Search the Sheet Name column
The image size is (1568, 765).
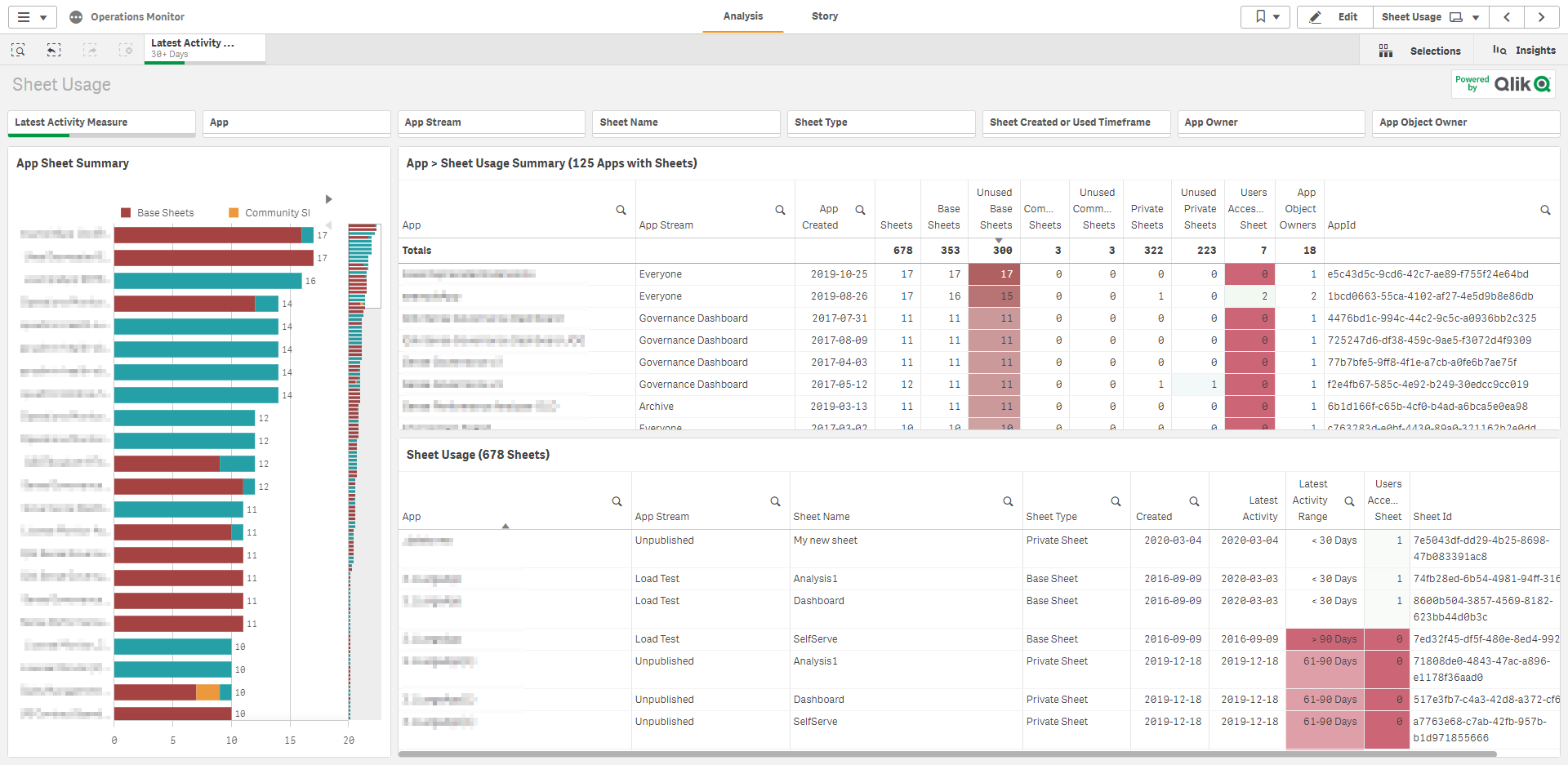1008,501
